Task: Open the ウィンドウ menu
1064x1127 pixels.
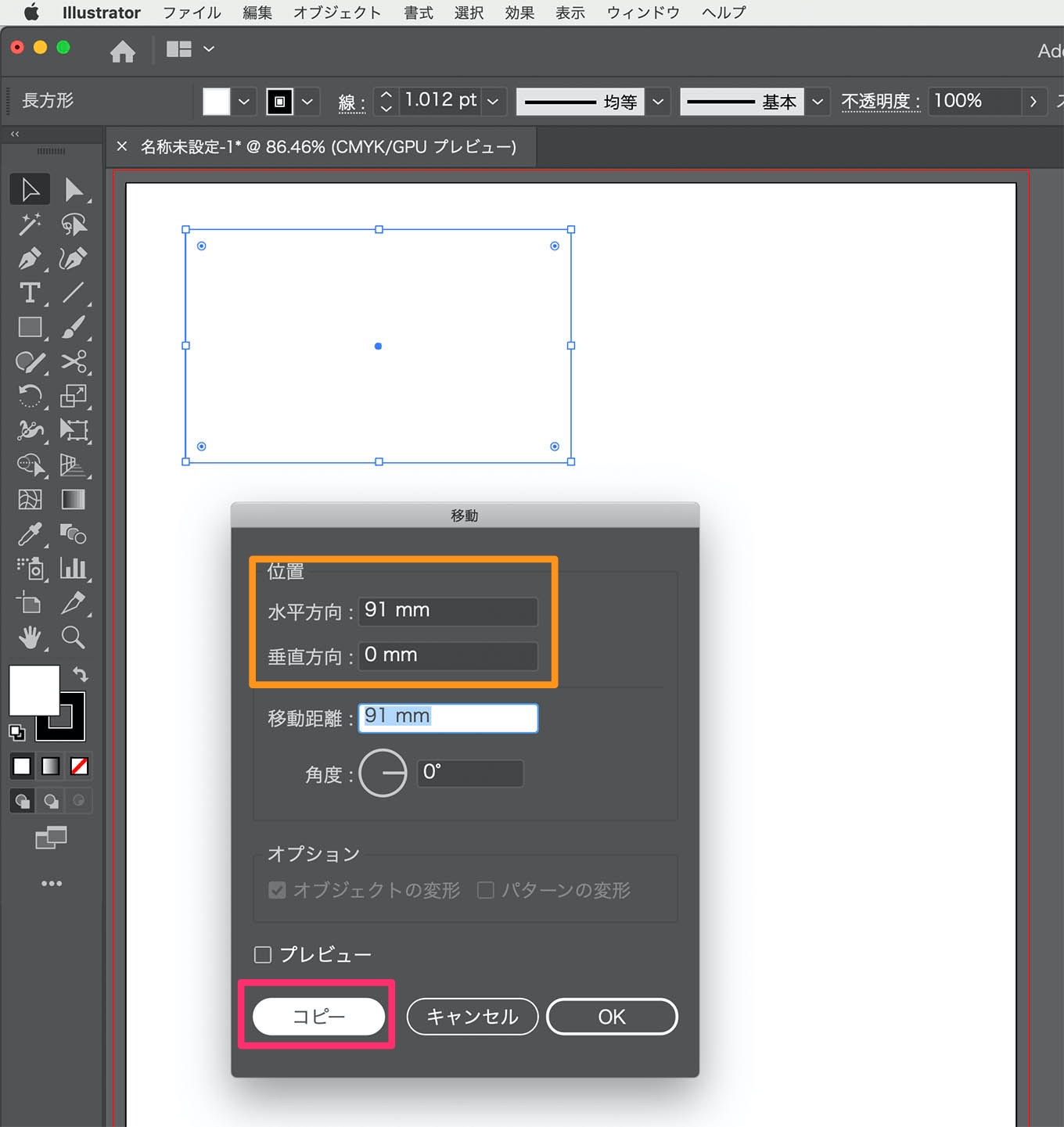Action: coord(643,13)
